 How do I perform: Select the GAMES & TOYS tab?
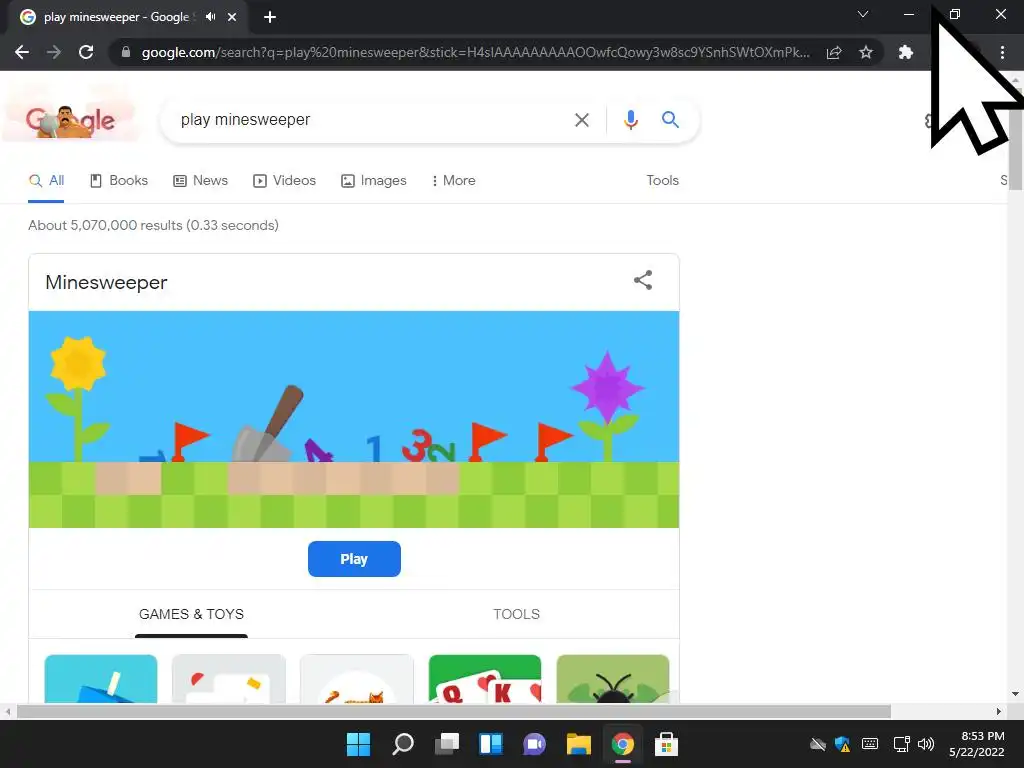point(191,614)
